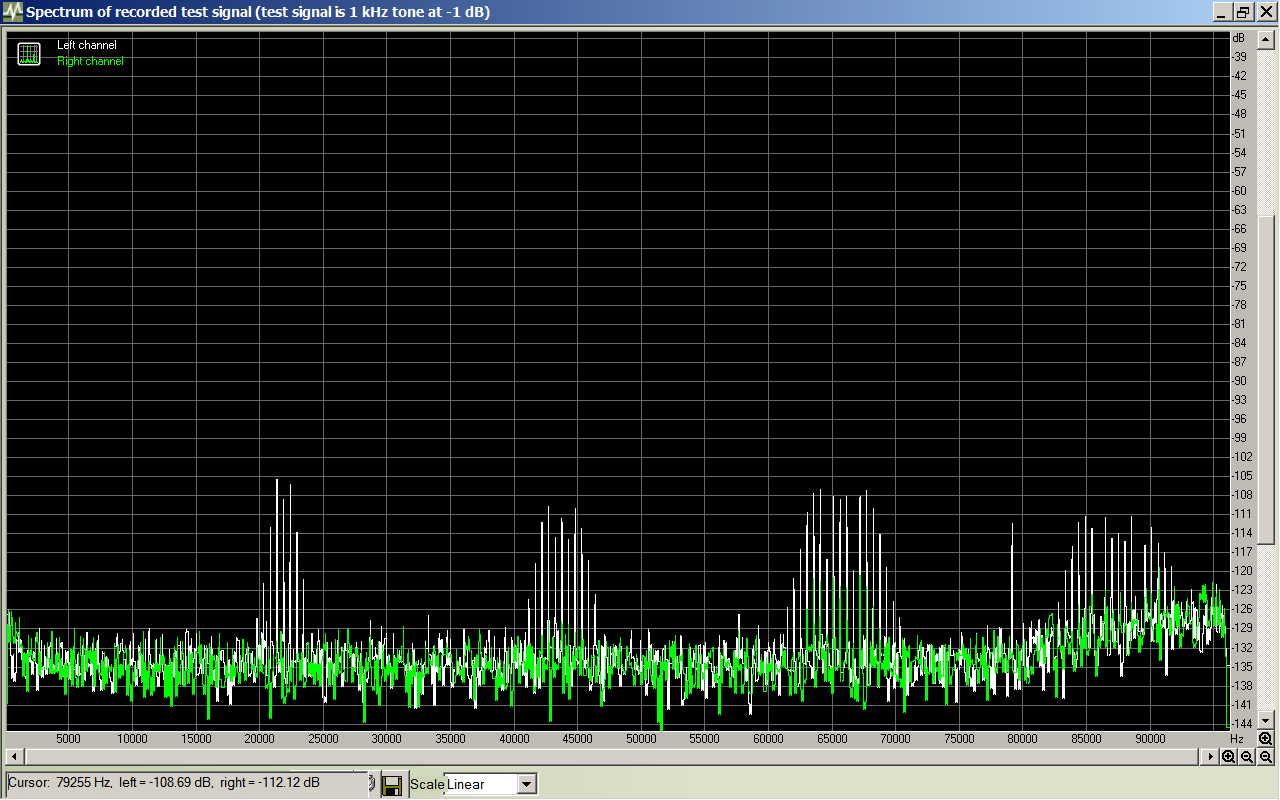The height and width of the screenshot is (800, 1280).
Task: Zoom in on the vertical dB axis
Action: pos(1266,738)
